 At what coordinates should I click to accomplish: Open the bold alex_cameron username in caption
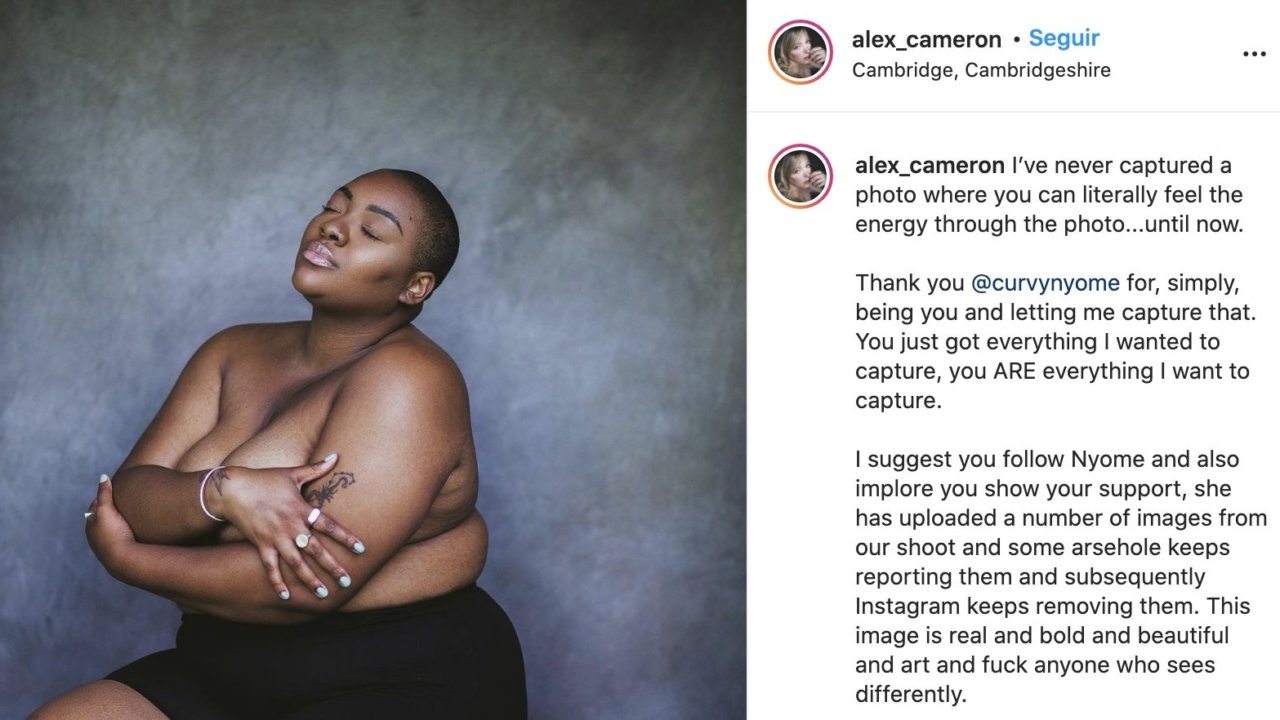pos(930,165)
